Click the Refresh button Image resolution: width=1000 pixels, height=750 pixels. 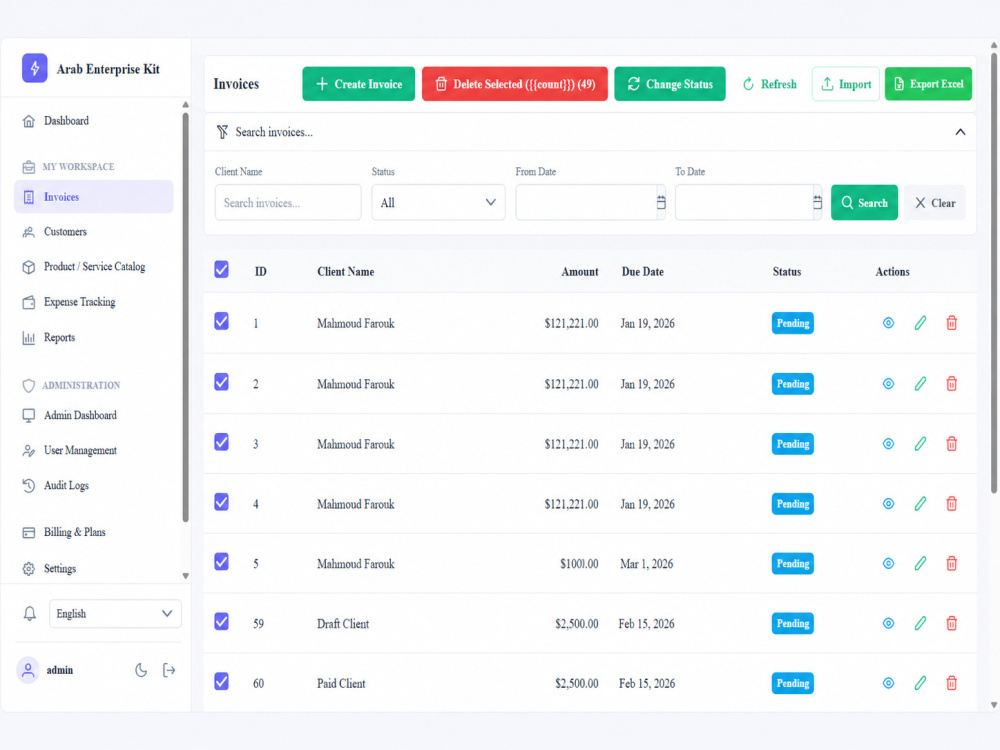(769, 84)
